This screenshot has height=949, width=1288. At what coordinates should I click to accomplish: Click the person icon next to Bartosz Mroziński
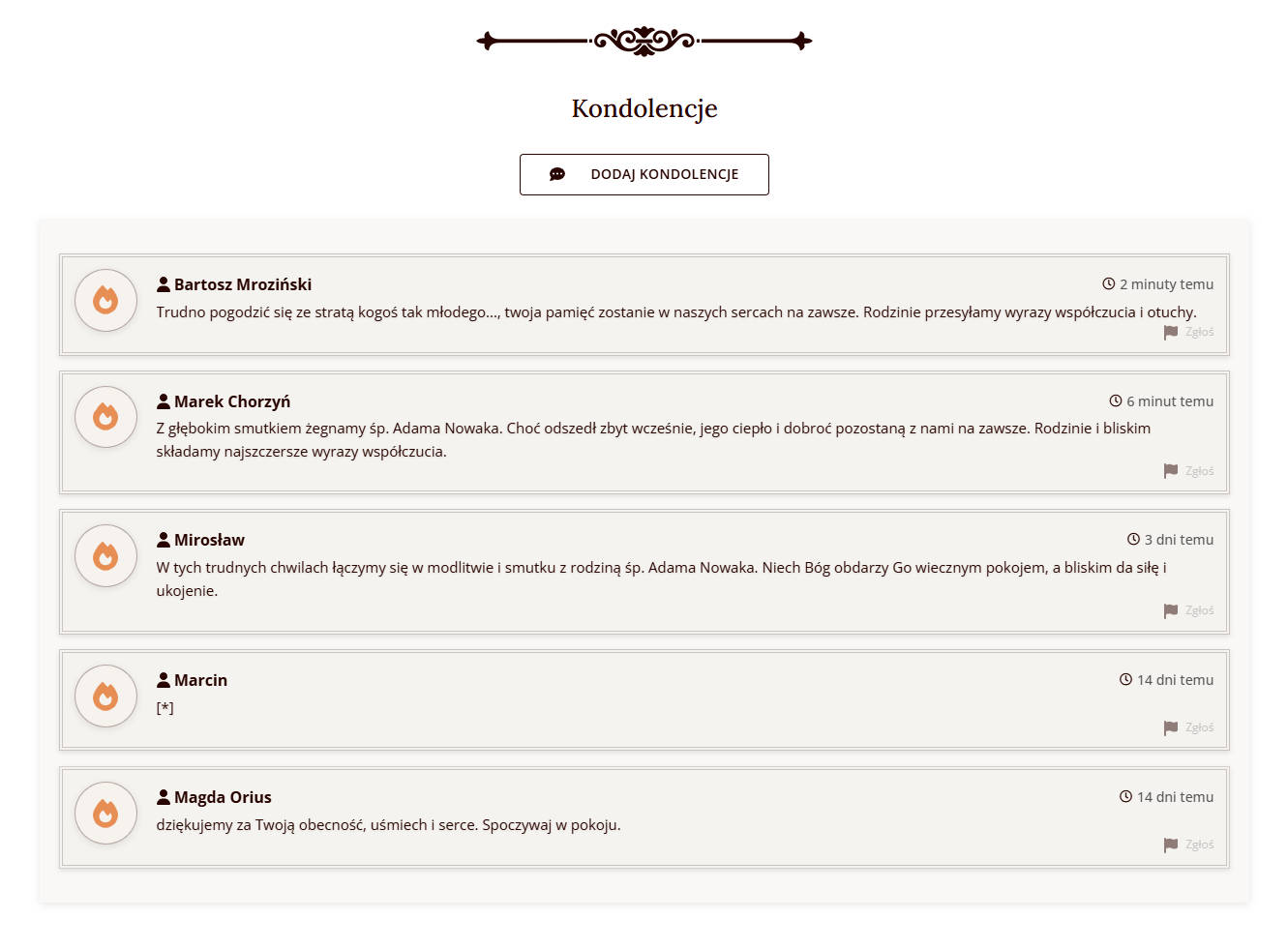point(164,284)
